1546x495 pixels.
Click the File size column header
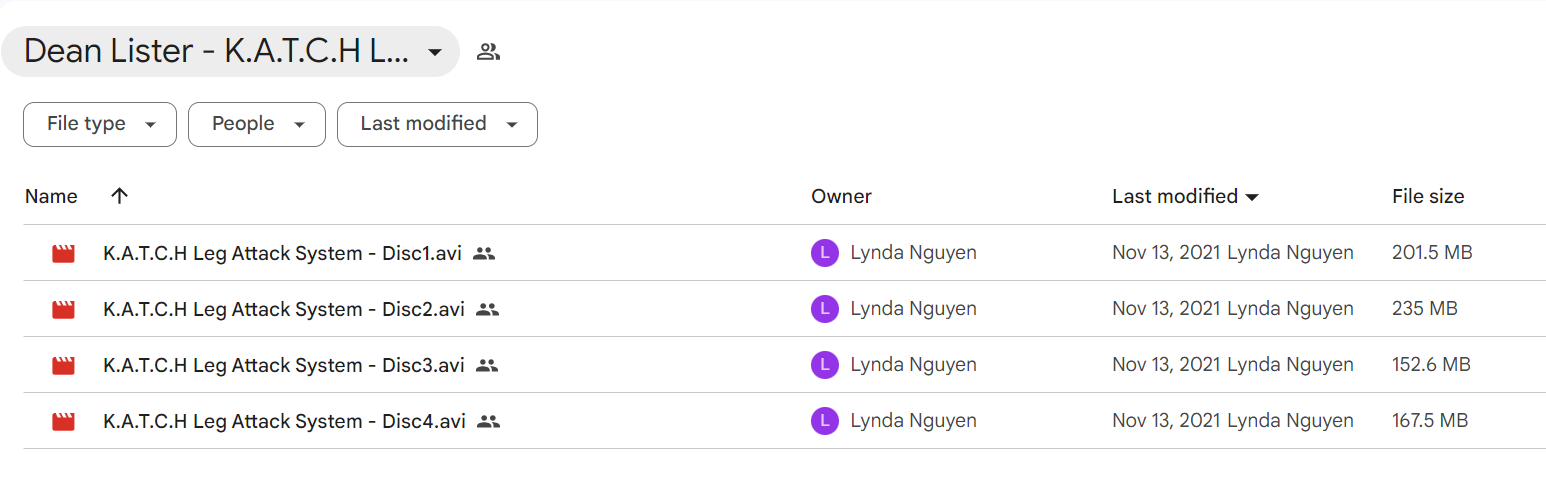click(x=1428, y=197)
